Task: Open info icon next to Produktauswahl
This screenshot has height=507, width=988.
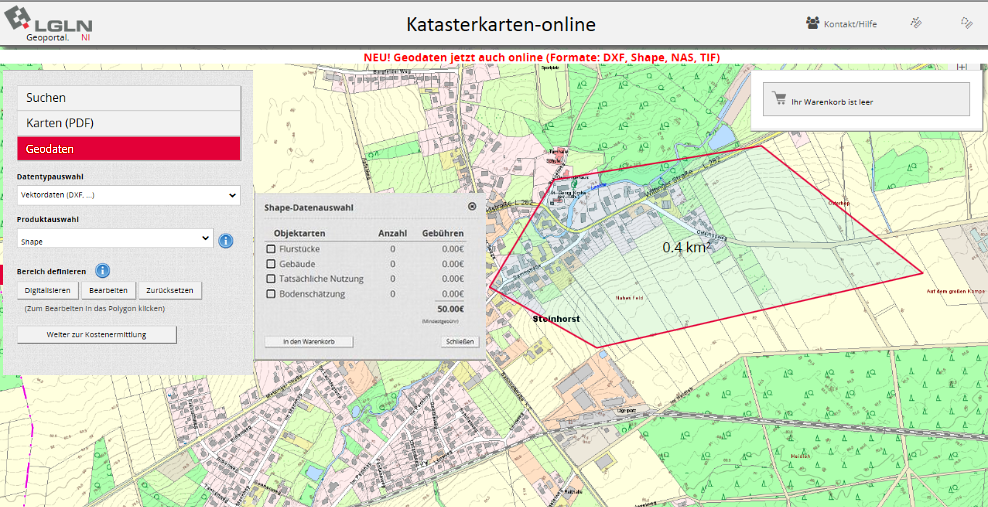Action: tap(226, 241)
